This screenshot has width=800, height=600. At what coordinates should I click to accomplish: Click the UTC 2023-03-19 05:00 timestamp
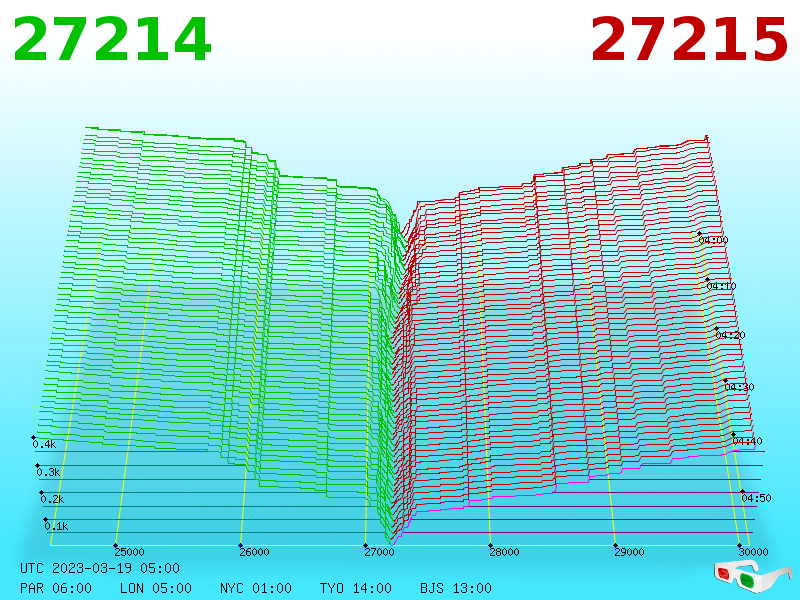[100, 568]
